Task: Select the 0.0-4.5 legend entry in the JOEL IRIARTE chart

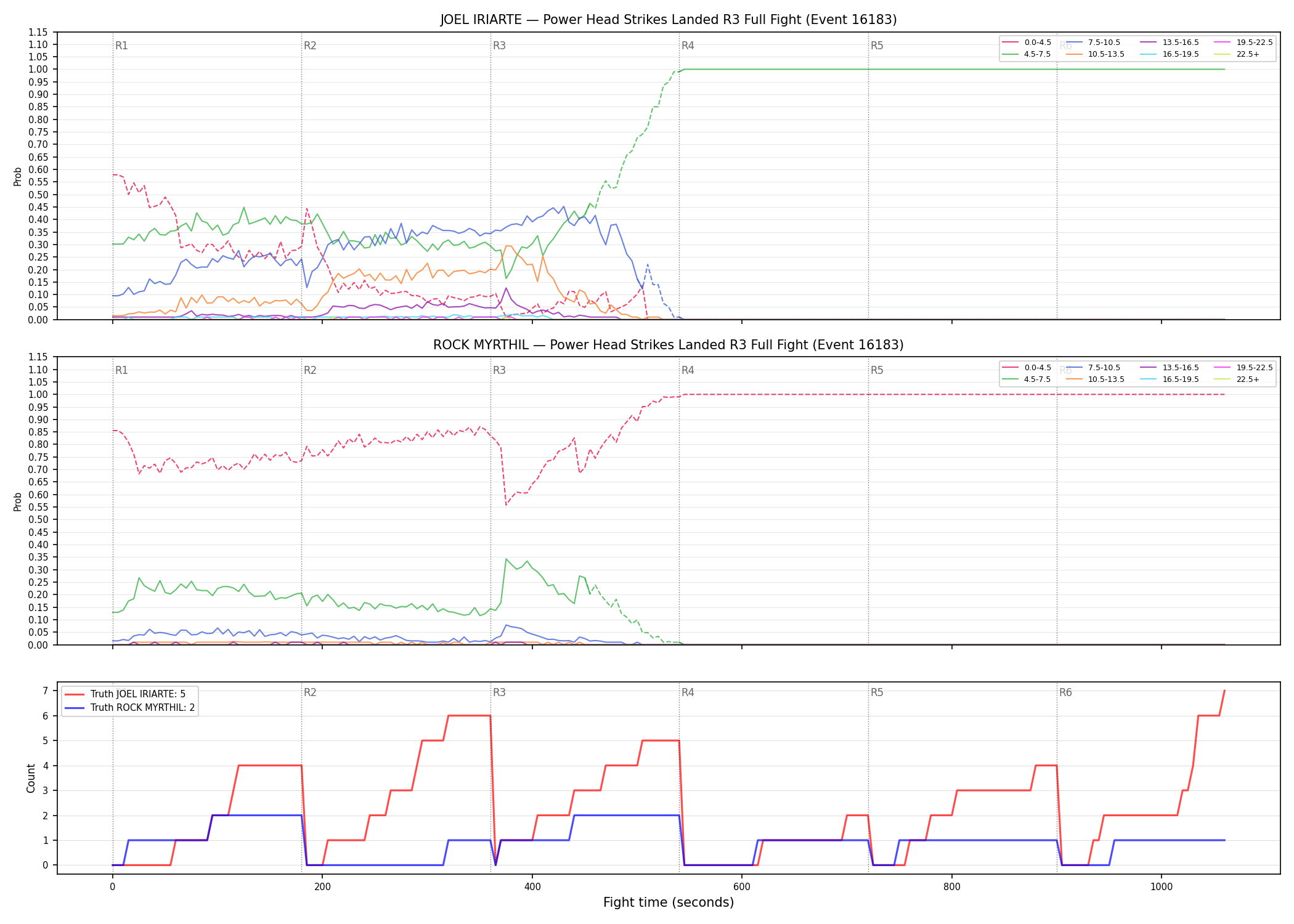Action: (1027, 43)
